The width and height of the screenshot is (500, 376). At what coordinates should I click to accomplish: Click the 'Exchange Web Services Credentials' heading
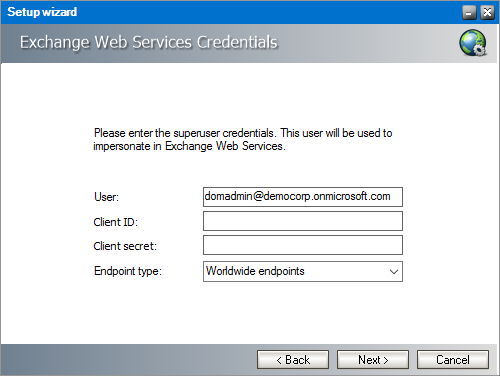148,42
